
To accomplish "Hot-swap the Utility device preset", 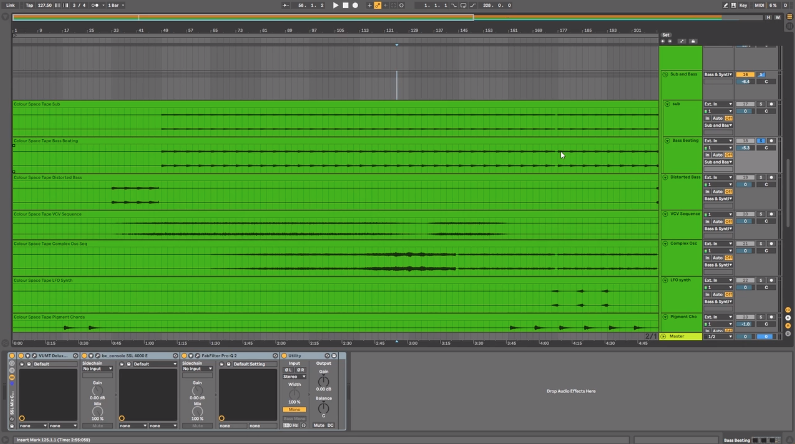I will pos(327,356).
